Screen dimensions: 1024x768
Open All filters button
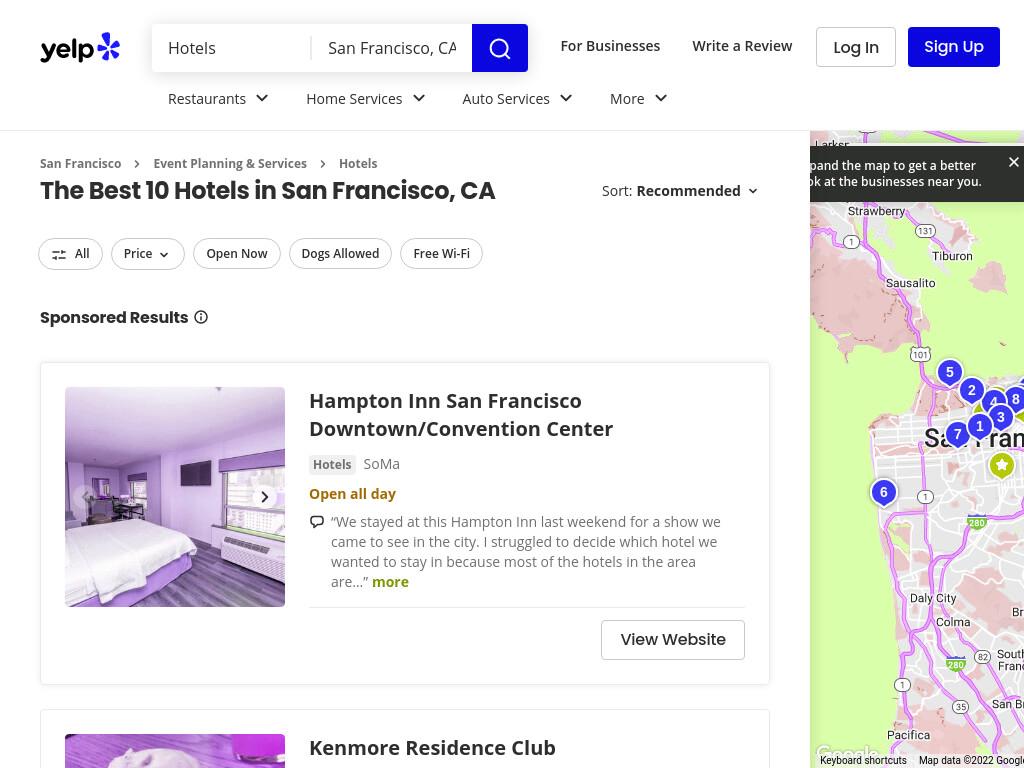[71, 254]
